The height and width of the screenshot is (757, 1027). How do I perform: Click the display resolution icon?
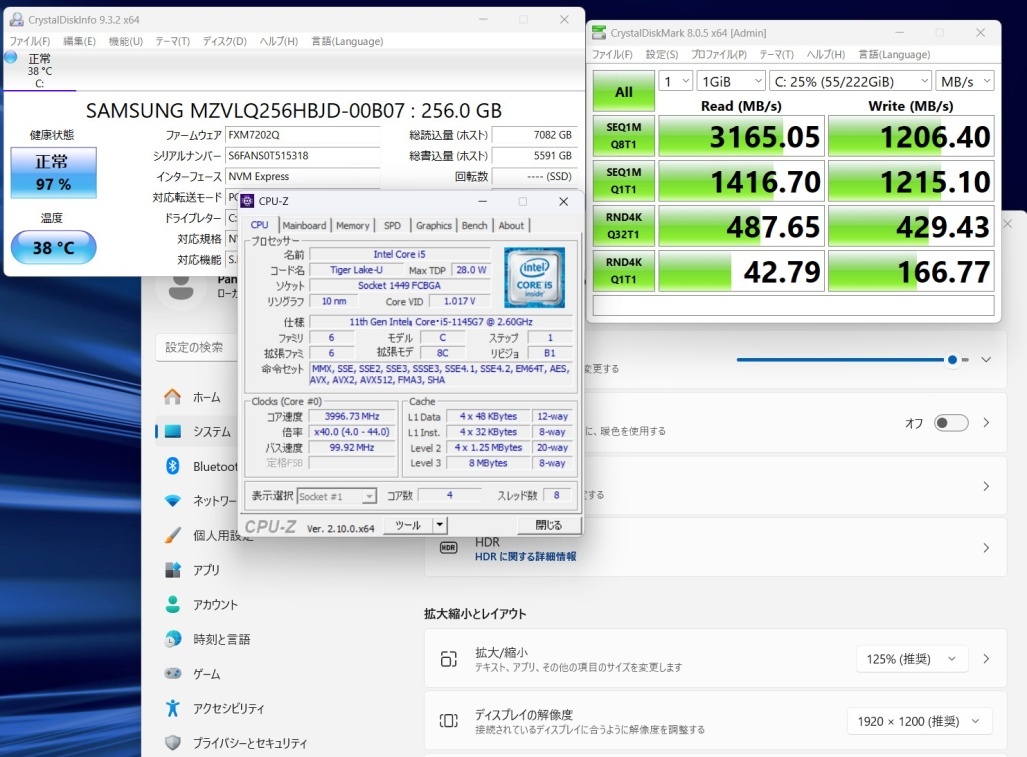click(x=449, y=721)
